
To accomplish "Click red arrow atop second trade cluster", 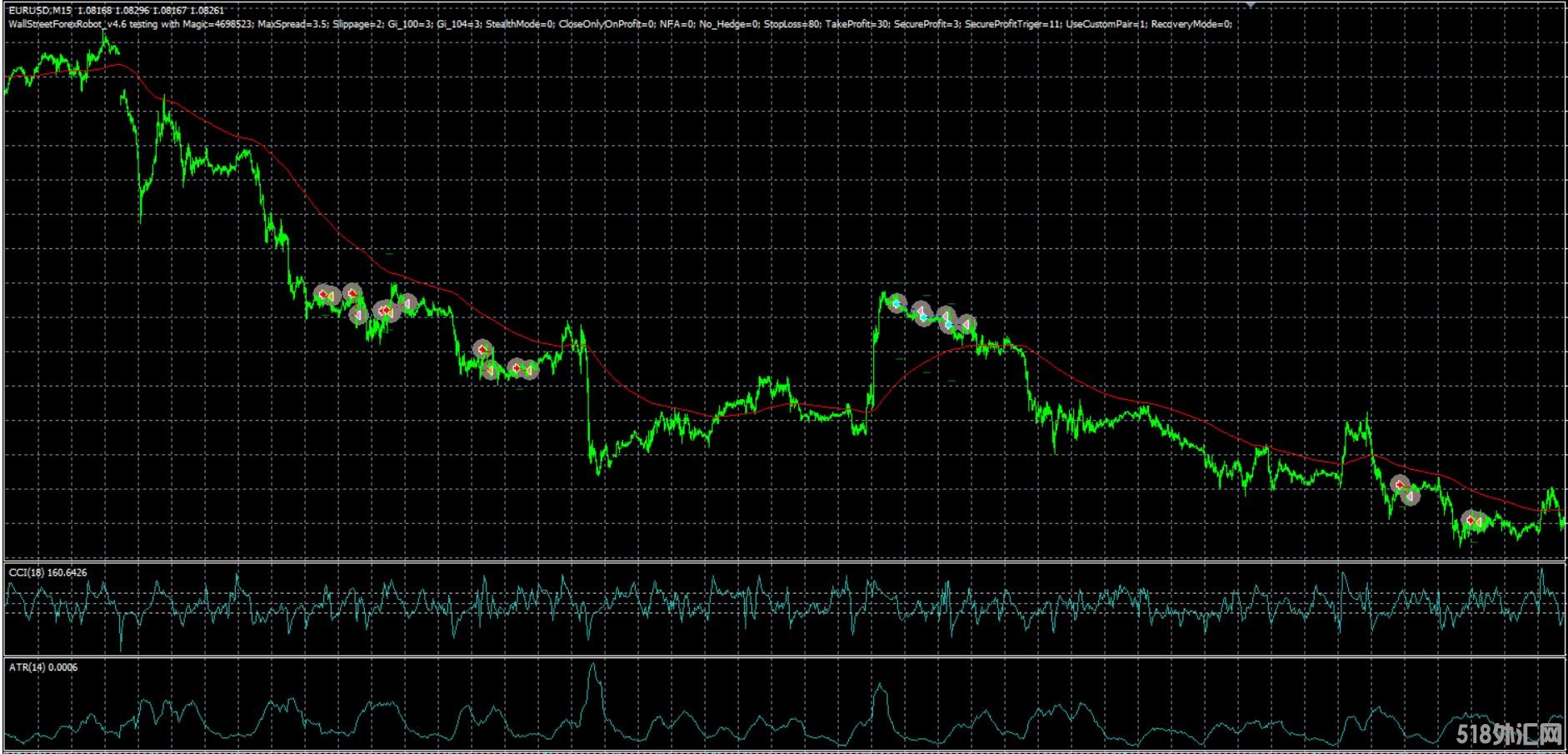I will 482,348.
